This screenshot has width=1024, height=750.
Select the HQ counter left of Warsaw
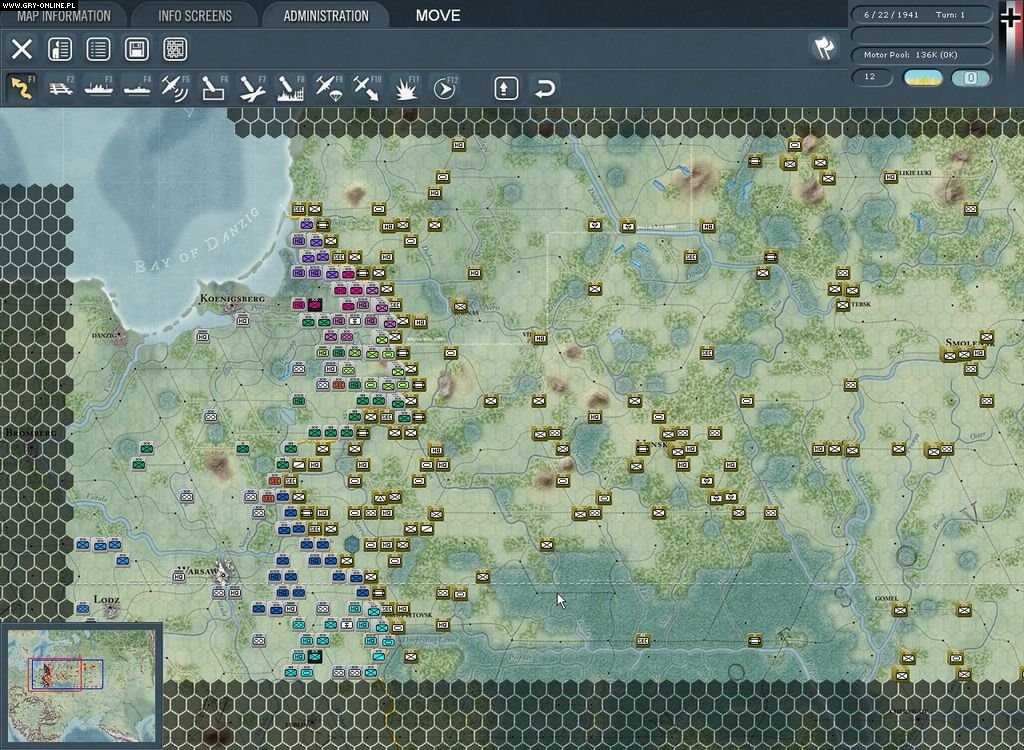pyautogui.click(x=179, y=577)
